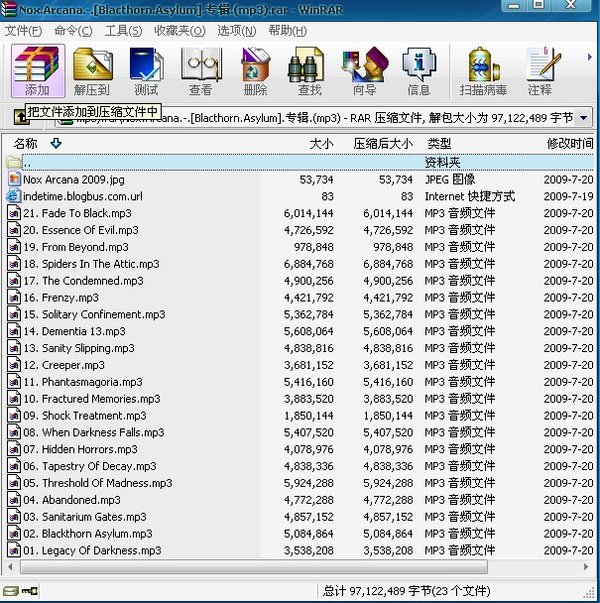
Task: Click the horizontal scrollbar right arrow
Action: coord(585,566)
